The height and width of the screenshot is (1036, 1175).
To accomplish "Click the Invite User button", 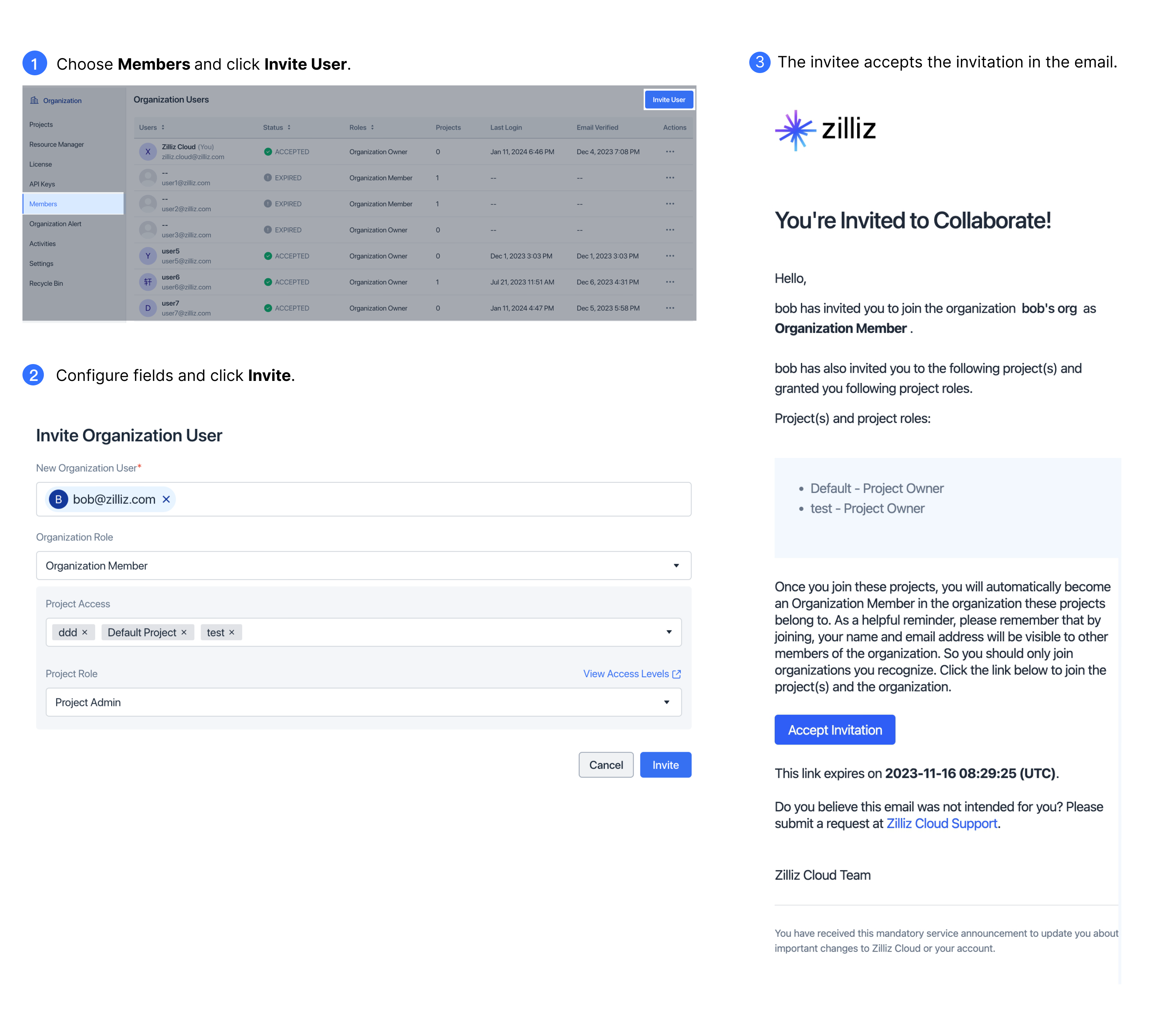I will click(x=668, y=100).
